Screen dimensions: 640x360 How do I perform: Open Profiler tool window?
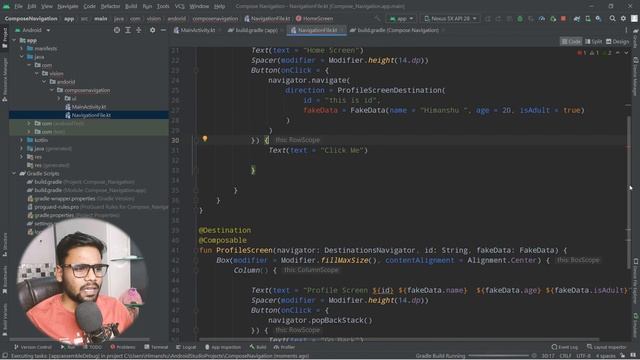(284, 347)
